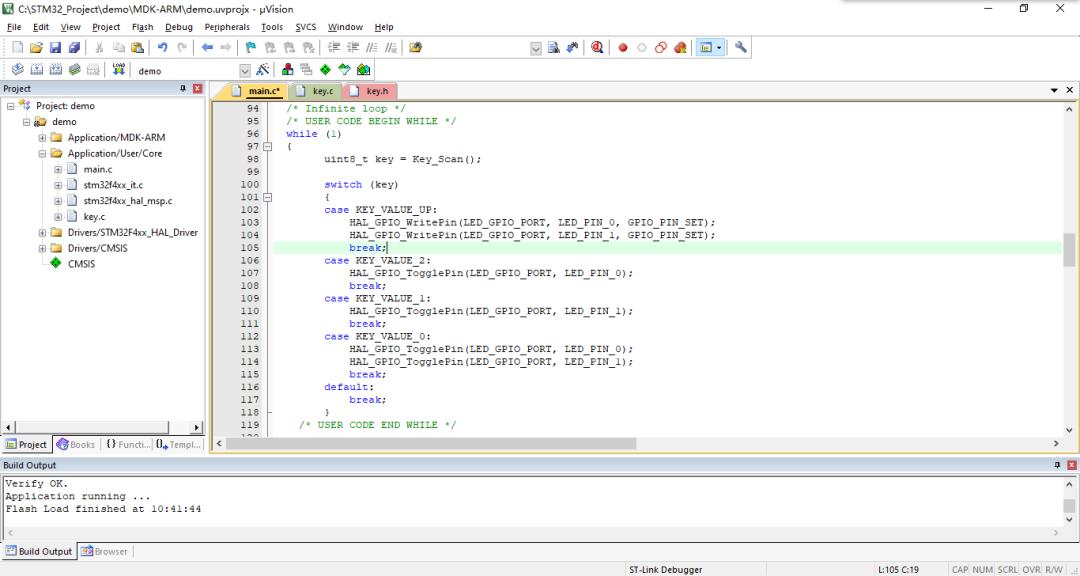Undo the last edit with the Undo icon
1080x576 pixels.
(163, 48)
